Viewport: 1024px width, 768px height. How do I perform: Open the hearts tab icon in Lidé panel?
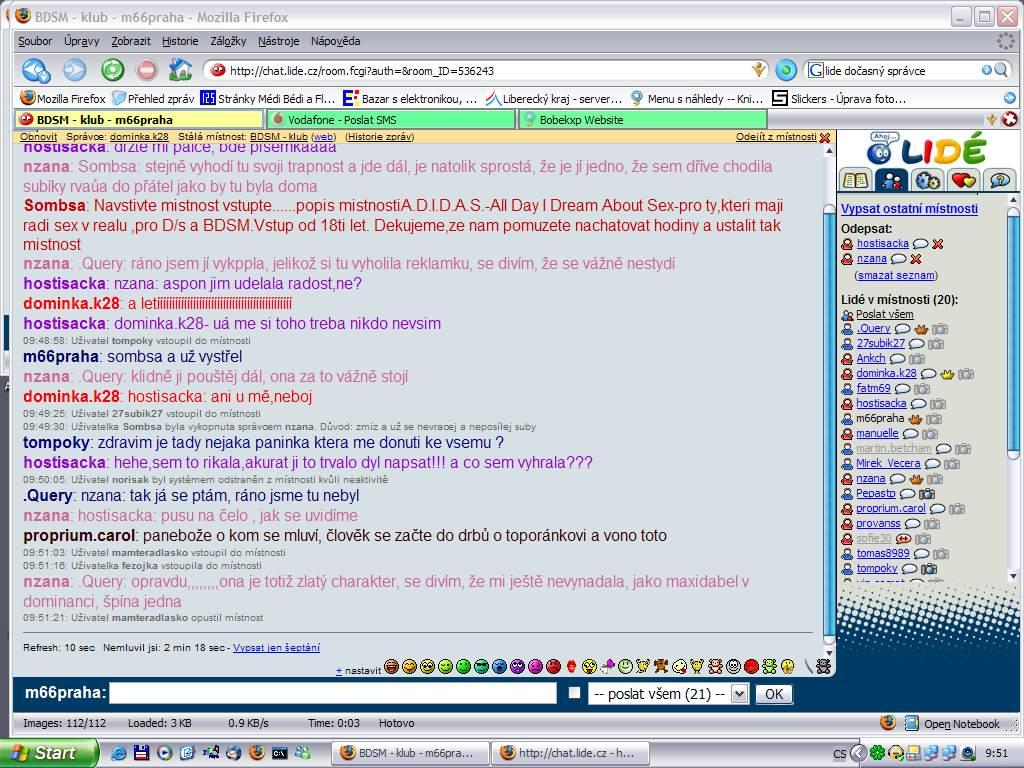963,180
